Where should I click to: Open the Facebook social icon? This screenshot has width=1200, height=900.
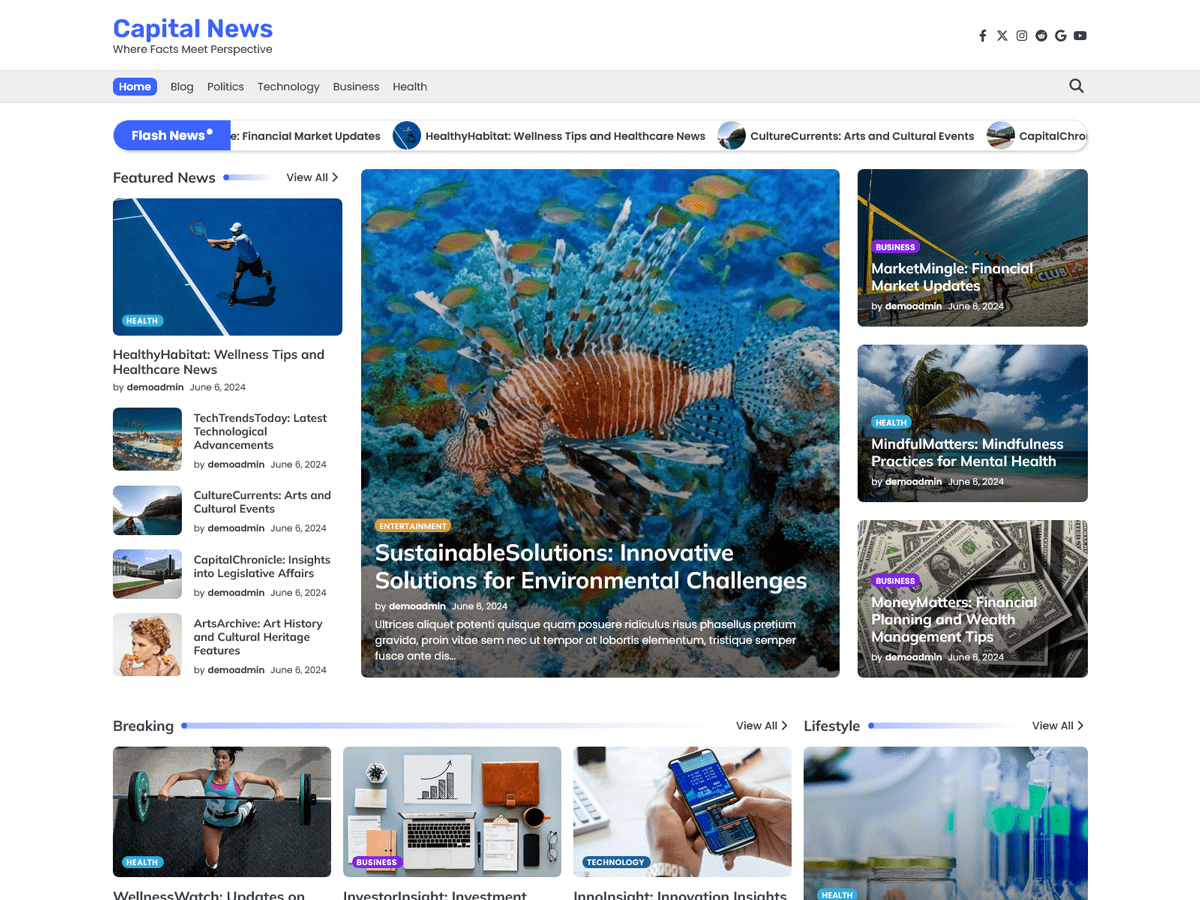[x=982, y=35]
